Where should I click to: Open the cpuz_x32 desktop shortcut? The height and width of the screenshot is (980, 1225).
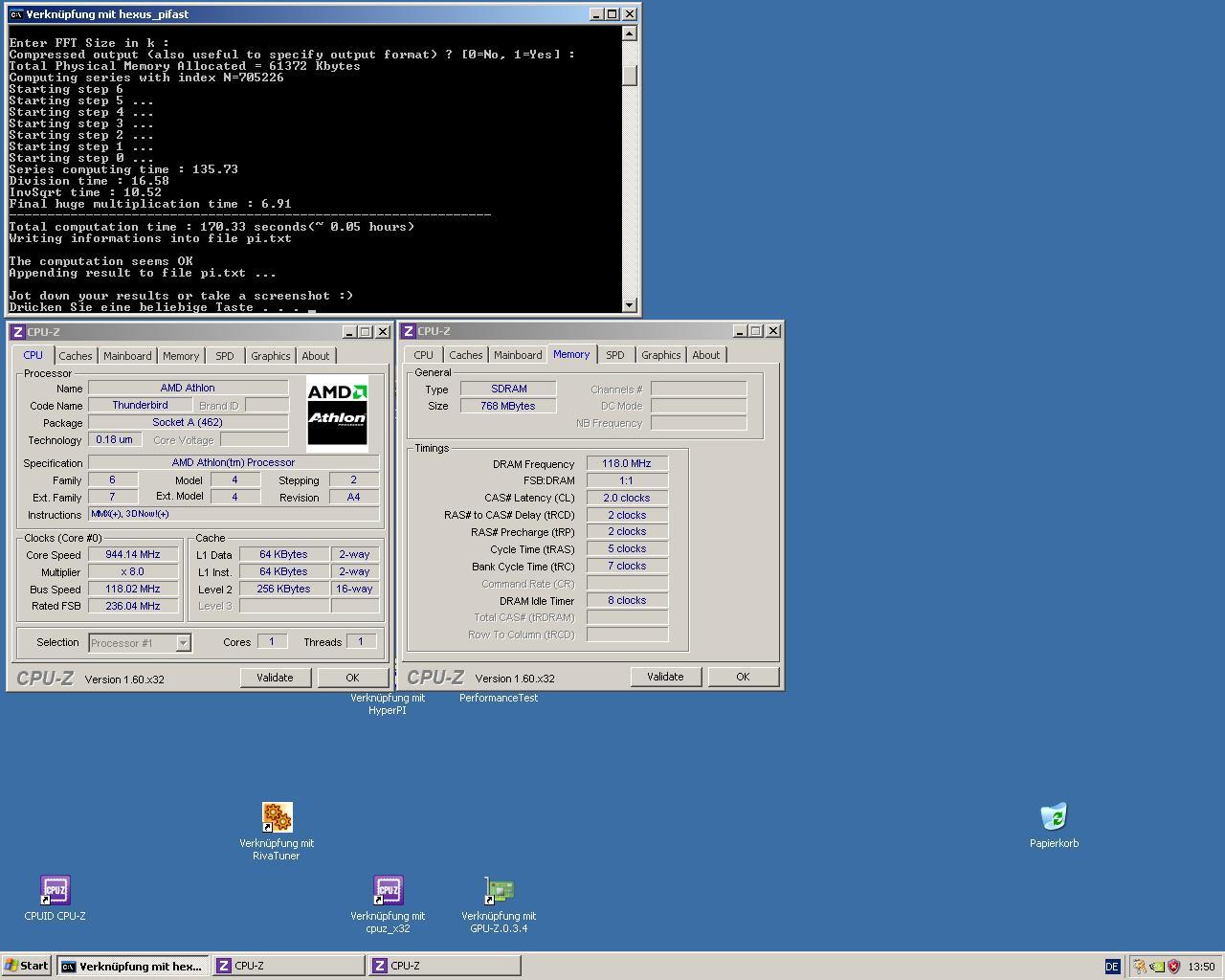pyautogui.click(x=388, y=890)
